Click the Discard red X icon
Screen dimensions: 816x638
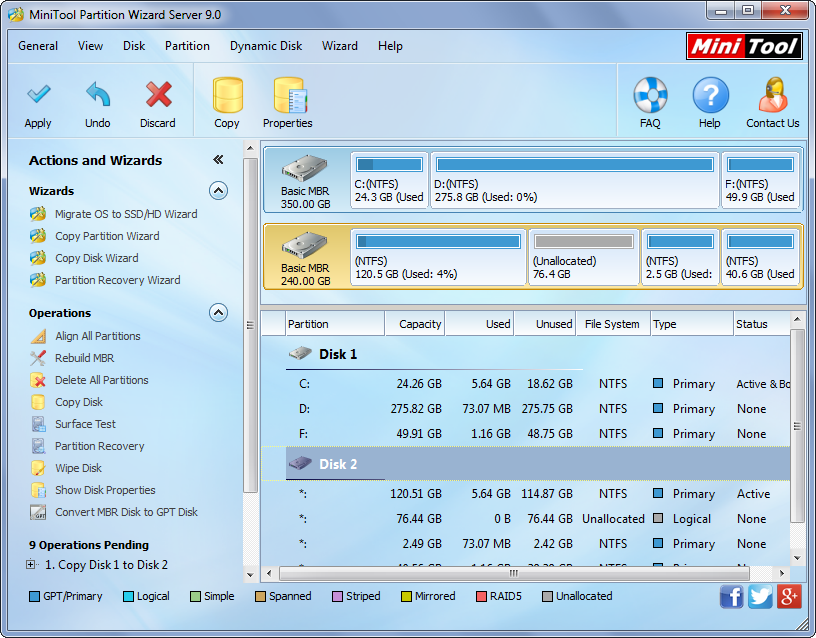tap(158, 94)
